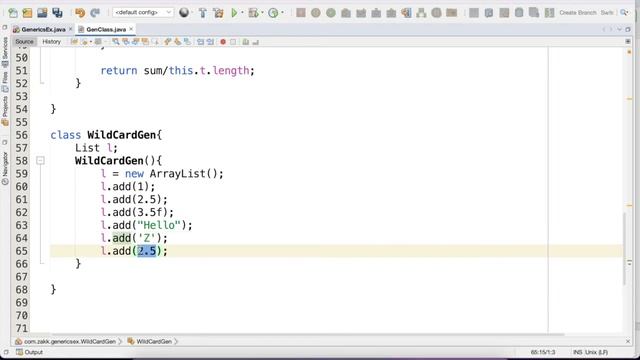Open the editor tab list dropdown arrow
640x360 pixels.
(620, 29)
